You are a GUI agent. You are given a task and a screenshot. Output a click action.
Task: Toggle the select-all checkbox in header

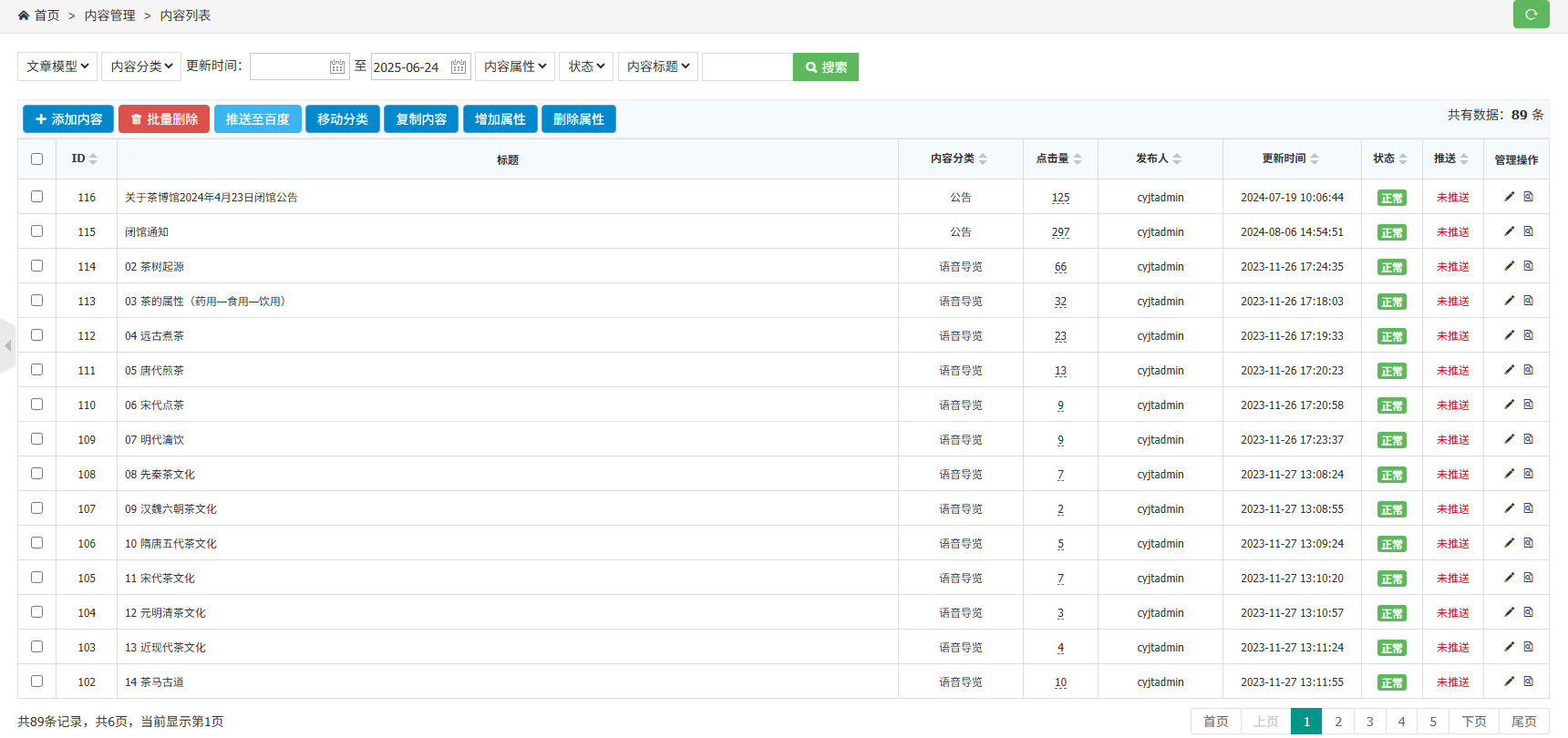[37, 159]
